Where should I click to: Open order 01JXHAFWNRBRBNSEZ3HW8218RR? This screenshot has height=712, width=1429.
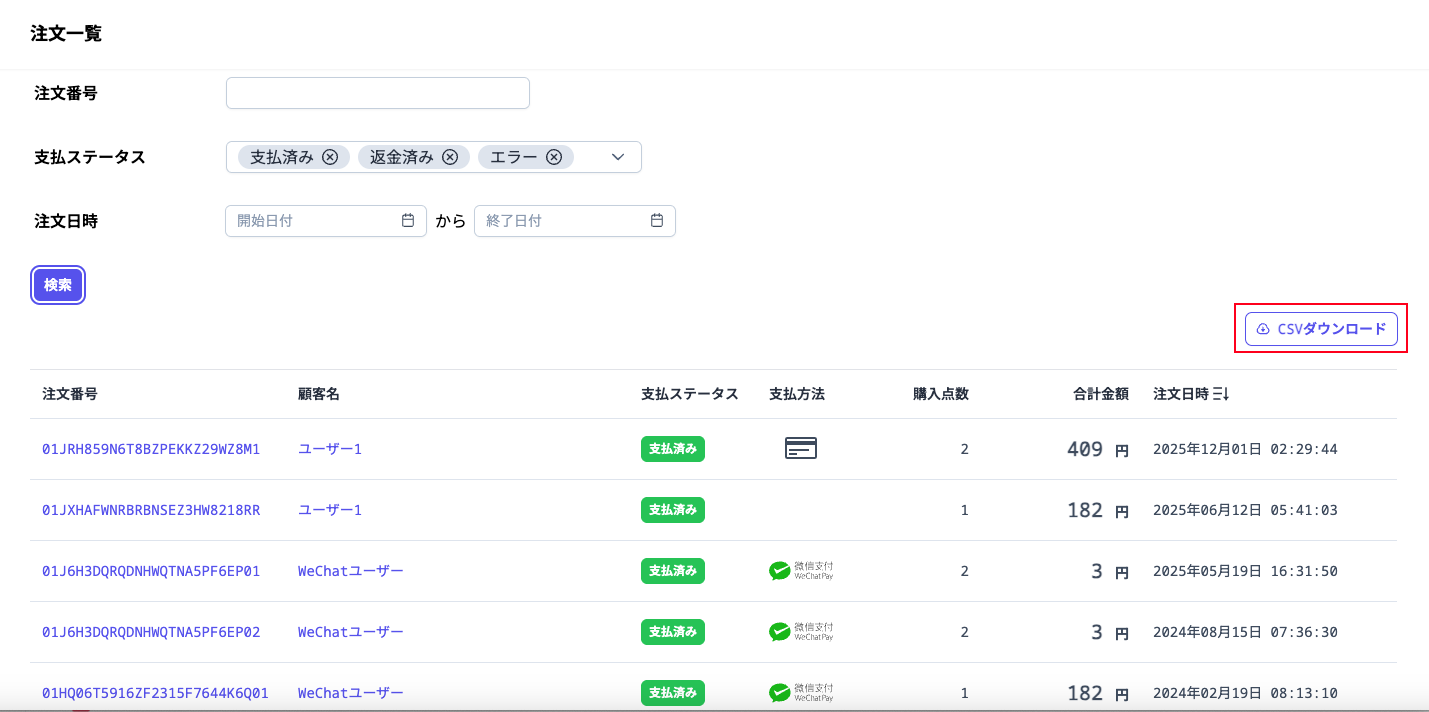[x=151, y=510]
